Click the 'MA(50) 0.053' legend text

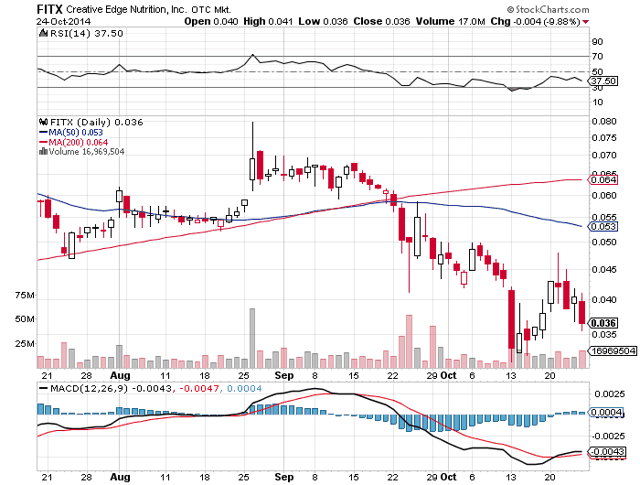76,132
